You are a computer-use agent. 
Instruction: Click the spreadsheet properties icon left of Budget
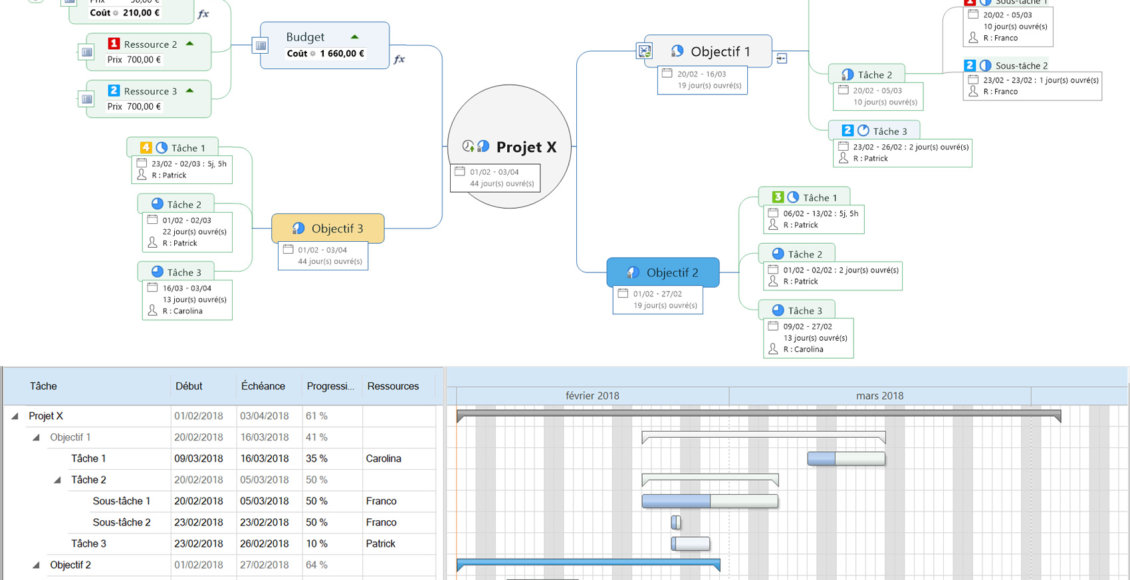[260, 45]
